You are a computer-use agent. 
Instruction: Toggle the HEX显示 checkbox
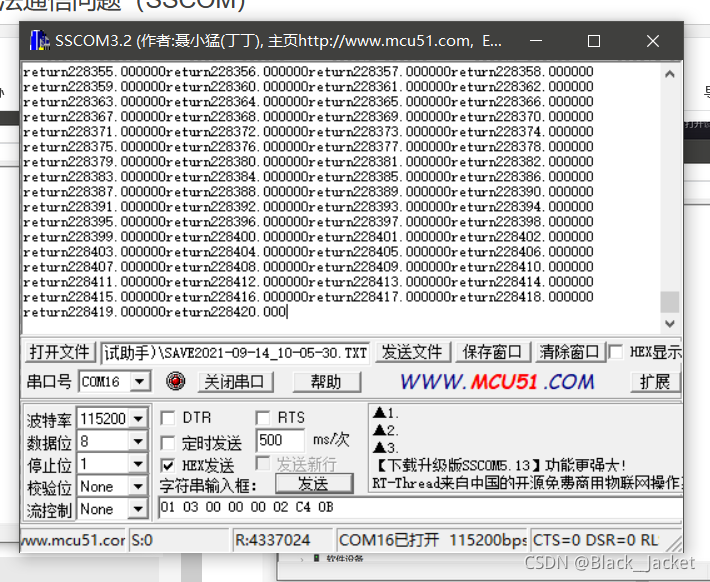click(616, 352)
